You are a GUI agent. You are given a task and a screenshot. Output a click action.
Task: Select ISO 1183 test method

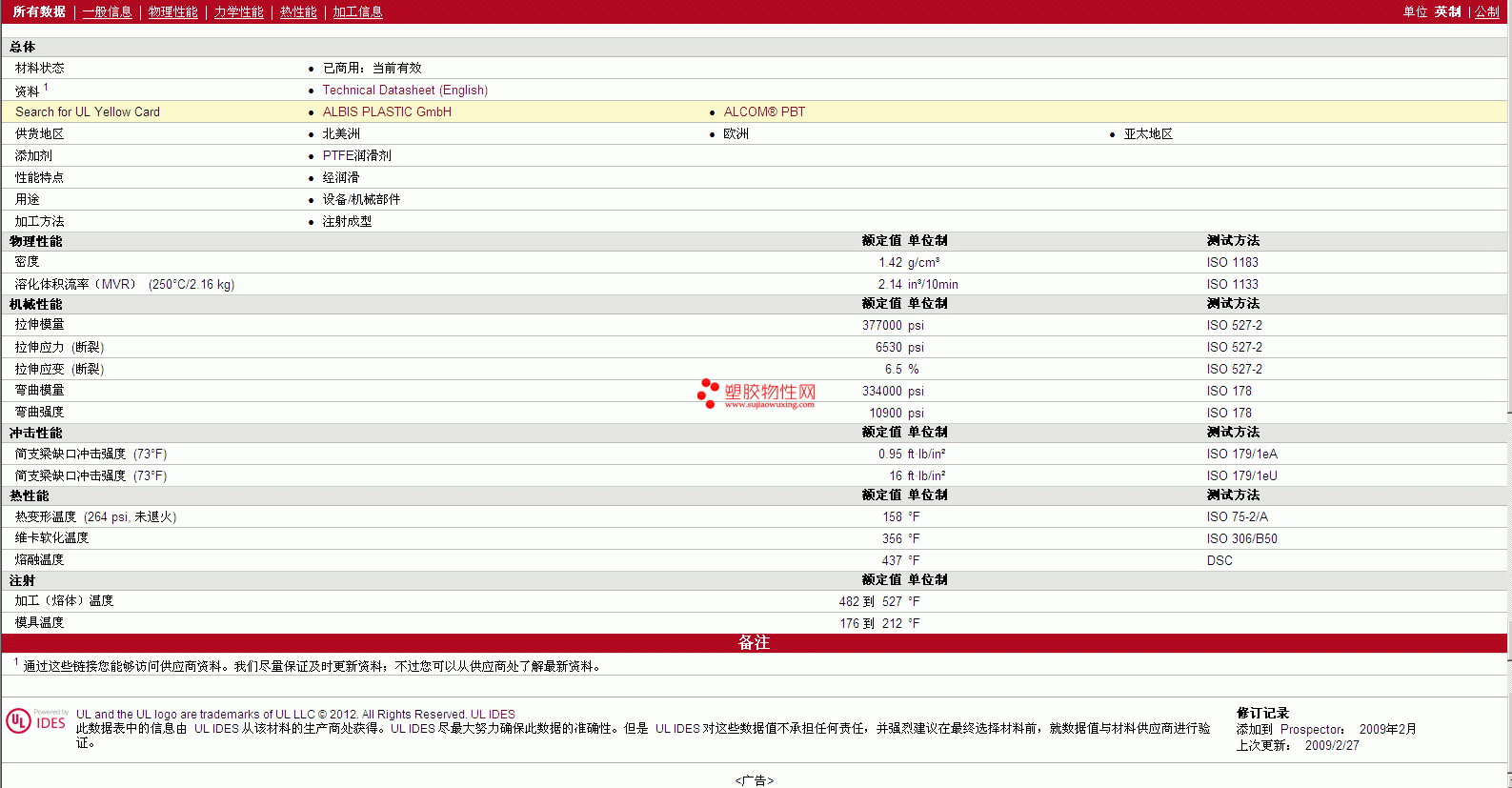click(x=1232, y=262)
